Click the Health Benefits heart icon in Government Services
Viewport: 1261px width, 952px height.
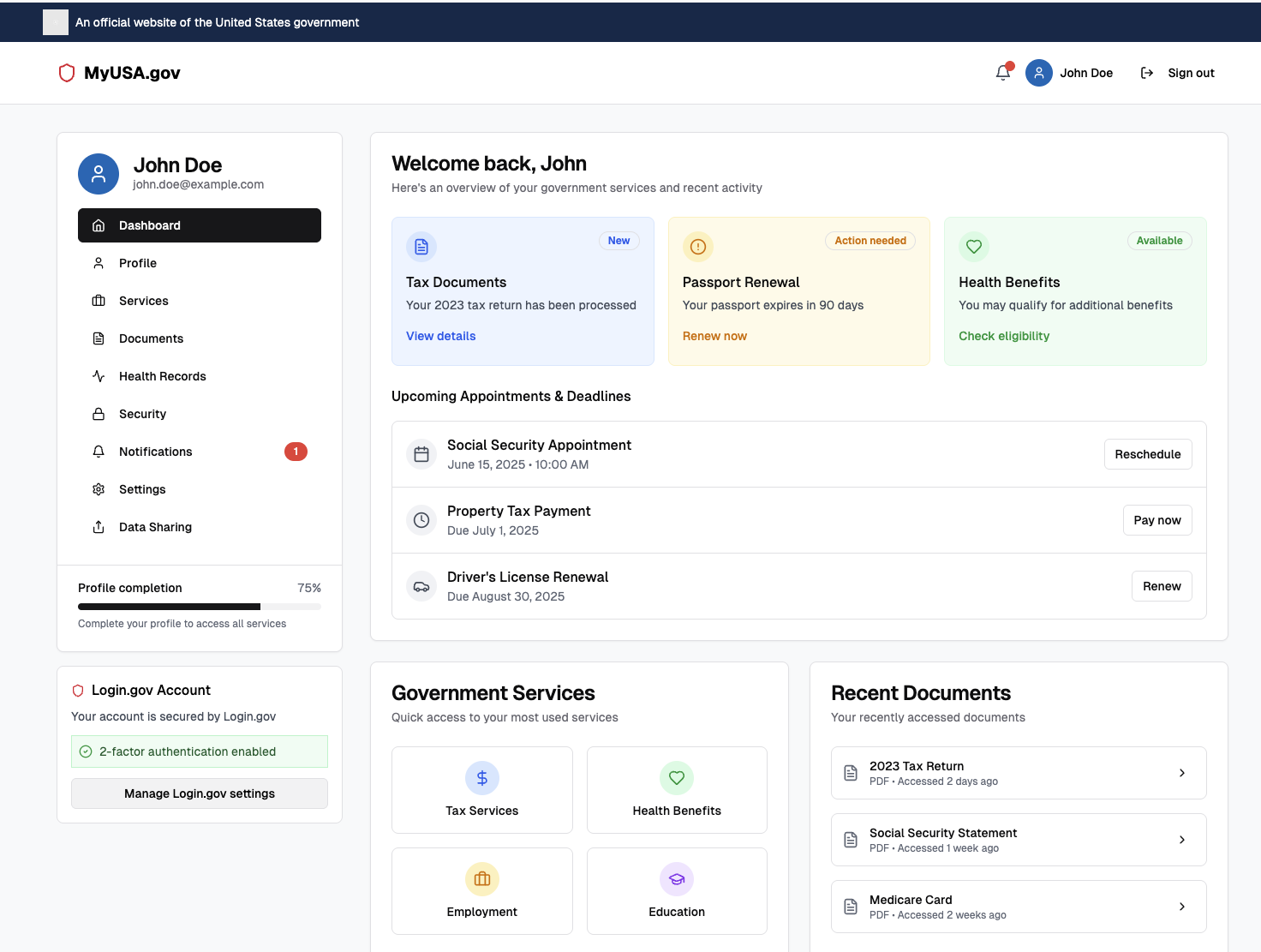677,778
